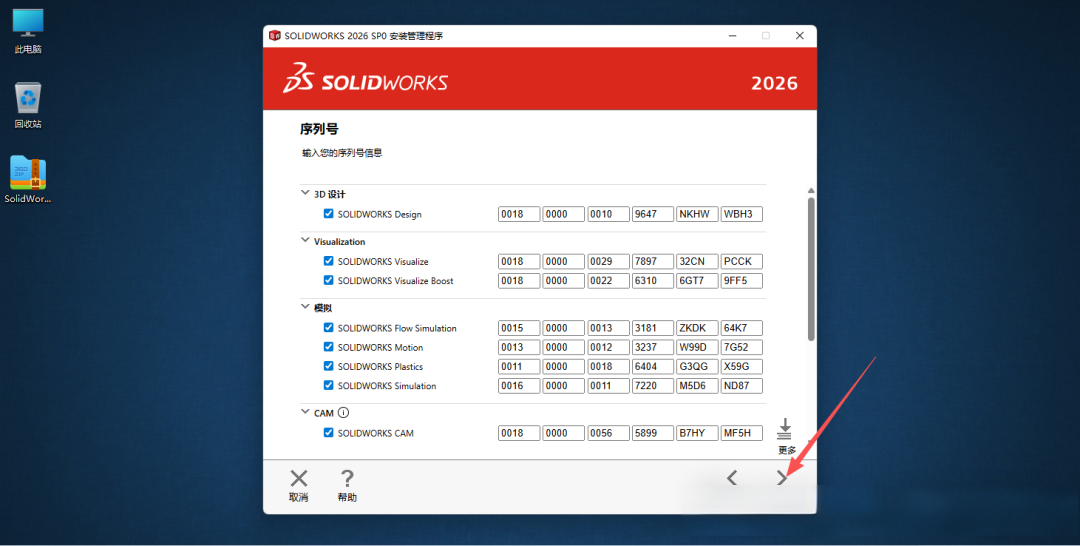1080x546 pixels.
Task: Toggle SOLIDWORKS Flow Simulation checkbox
Action: click(x=329, y=328)
